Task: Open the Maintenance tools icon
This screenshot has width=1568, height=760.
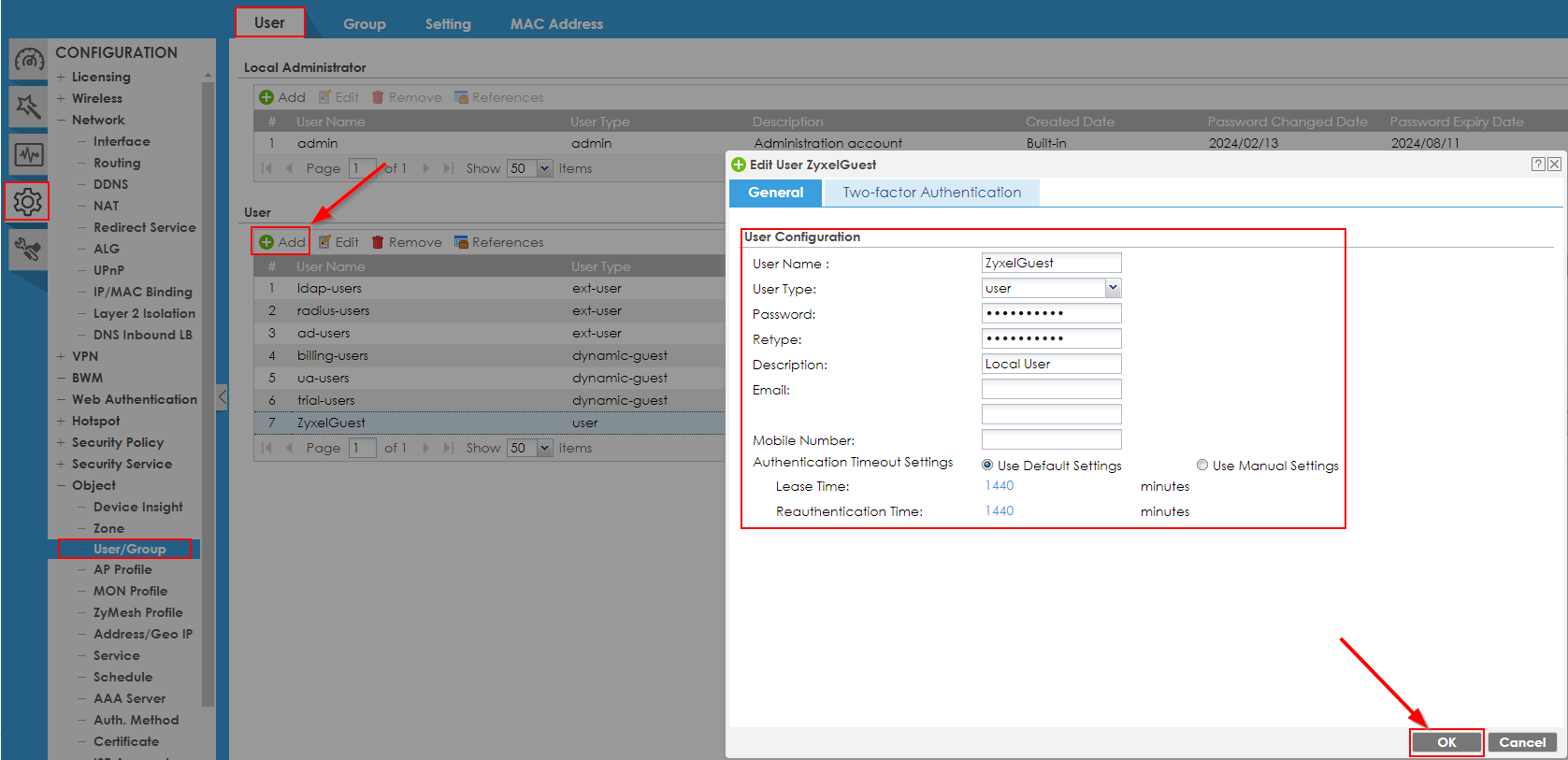Action: point(28,250)
